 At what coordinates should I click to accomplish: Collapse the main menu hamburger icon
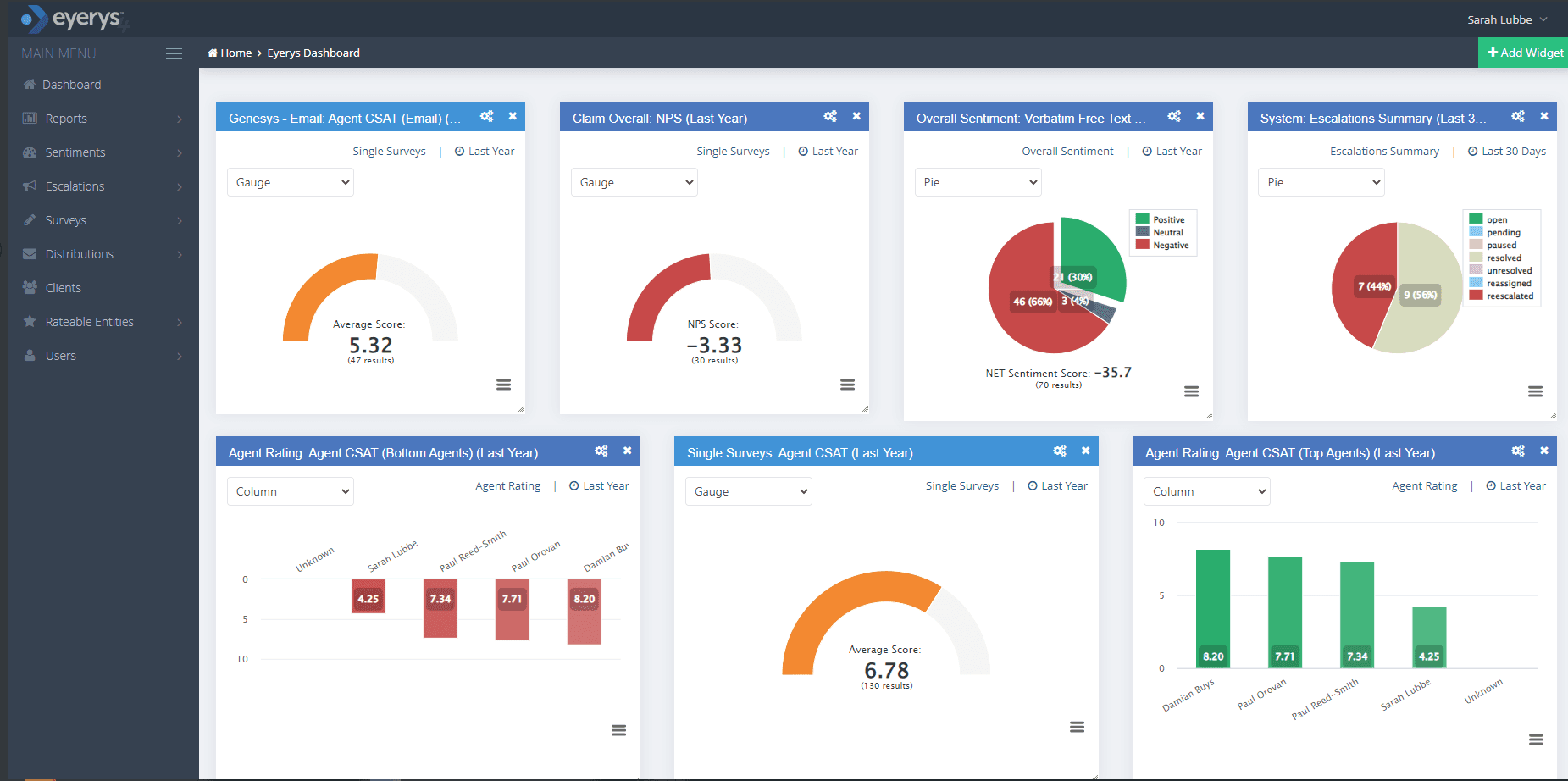click(174, 53)
